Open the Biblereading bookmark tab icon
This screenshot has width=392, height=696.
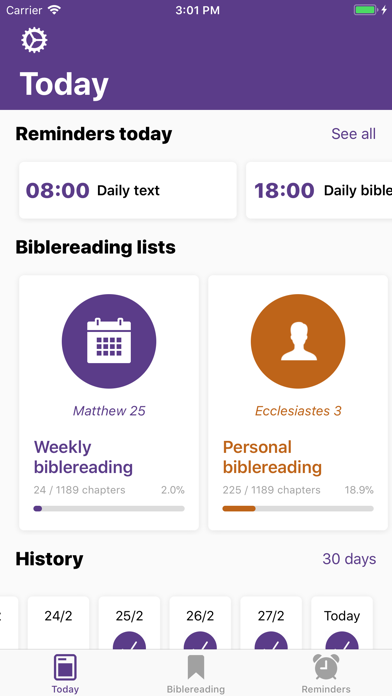coord(196,667)
